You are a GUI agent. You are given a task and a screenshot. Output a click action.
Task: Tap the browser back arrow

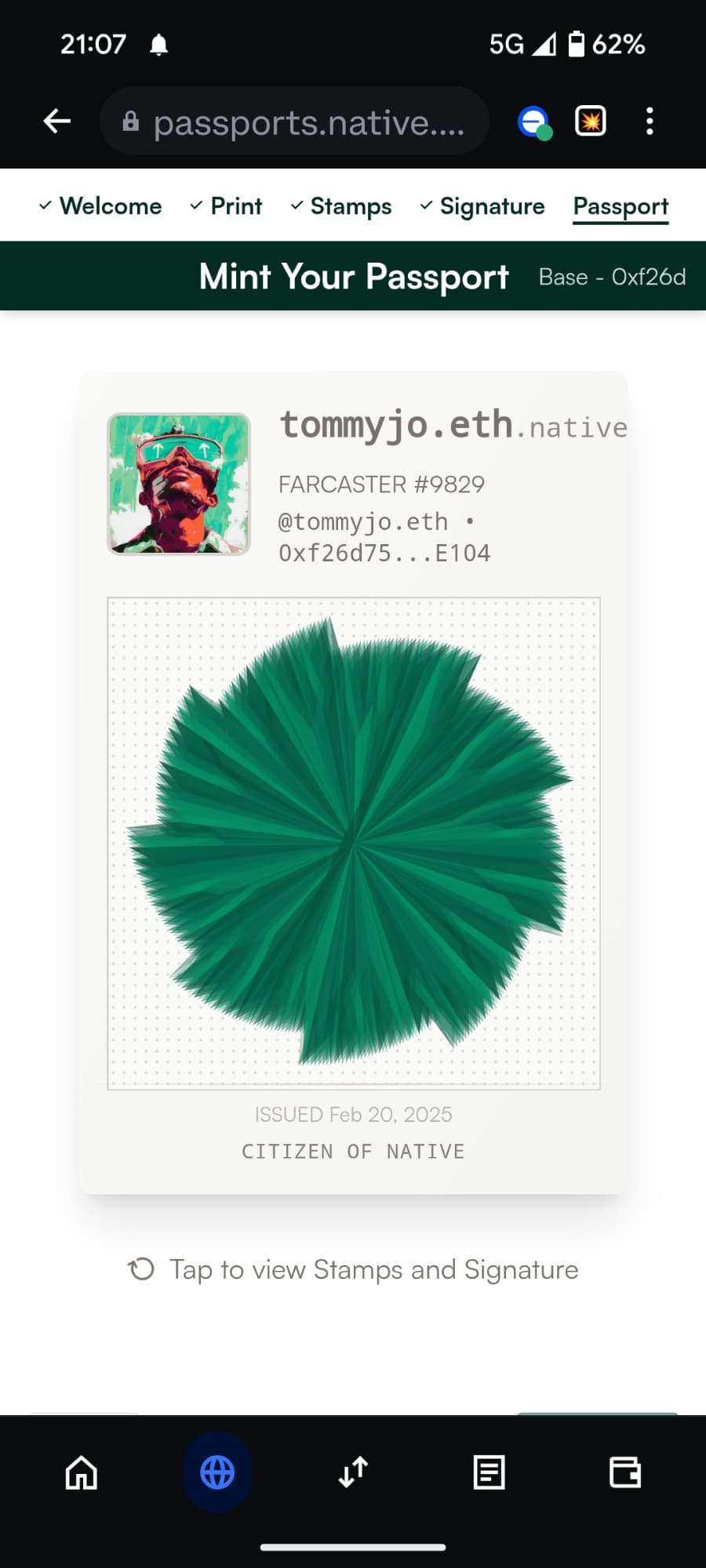pyautogui.click(x=57, y=121)
